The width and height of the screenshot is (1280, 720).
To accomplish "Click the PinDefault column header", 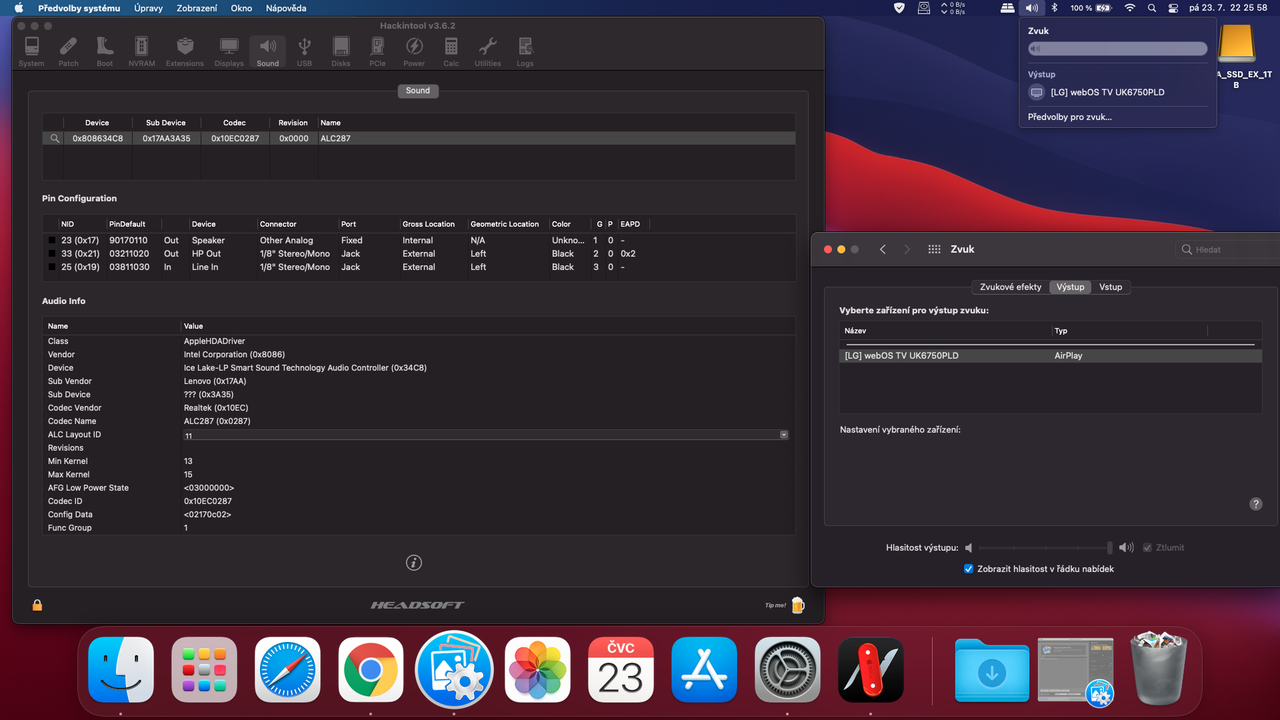I will coord(133,224).
